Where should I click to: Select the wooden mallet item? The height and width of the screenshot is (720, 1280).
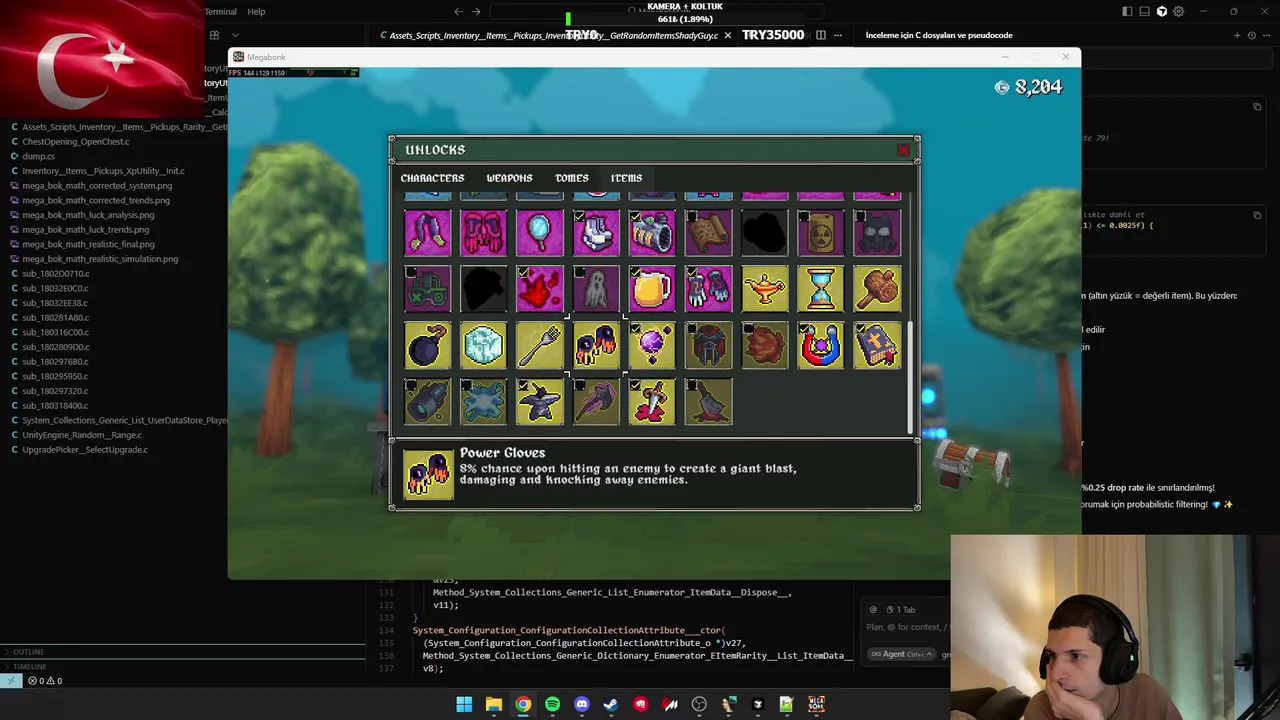click(877, 289)
